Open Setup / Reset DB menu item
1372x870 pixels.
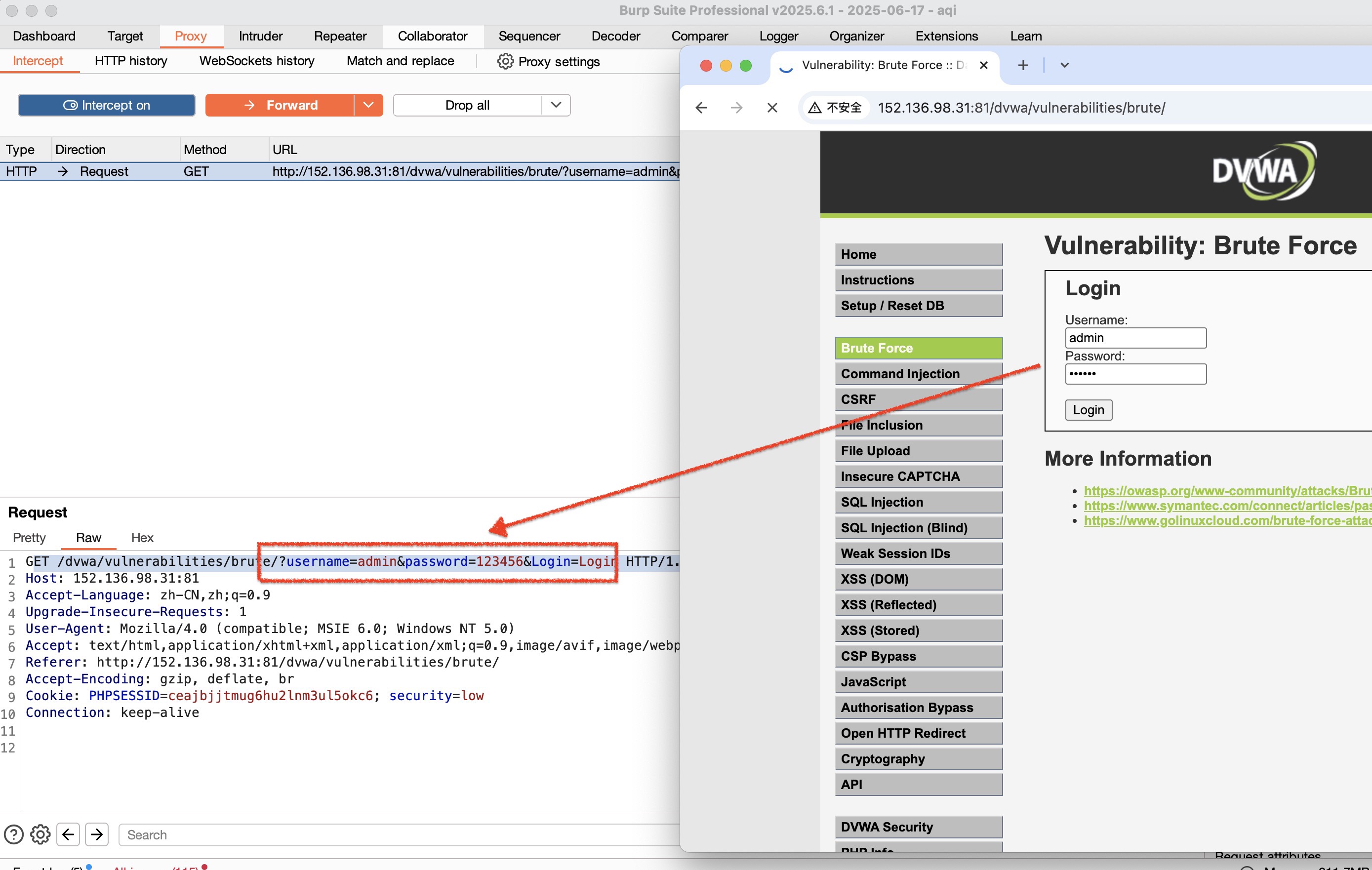tap(919, 306)
